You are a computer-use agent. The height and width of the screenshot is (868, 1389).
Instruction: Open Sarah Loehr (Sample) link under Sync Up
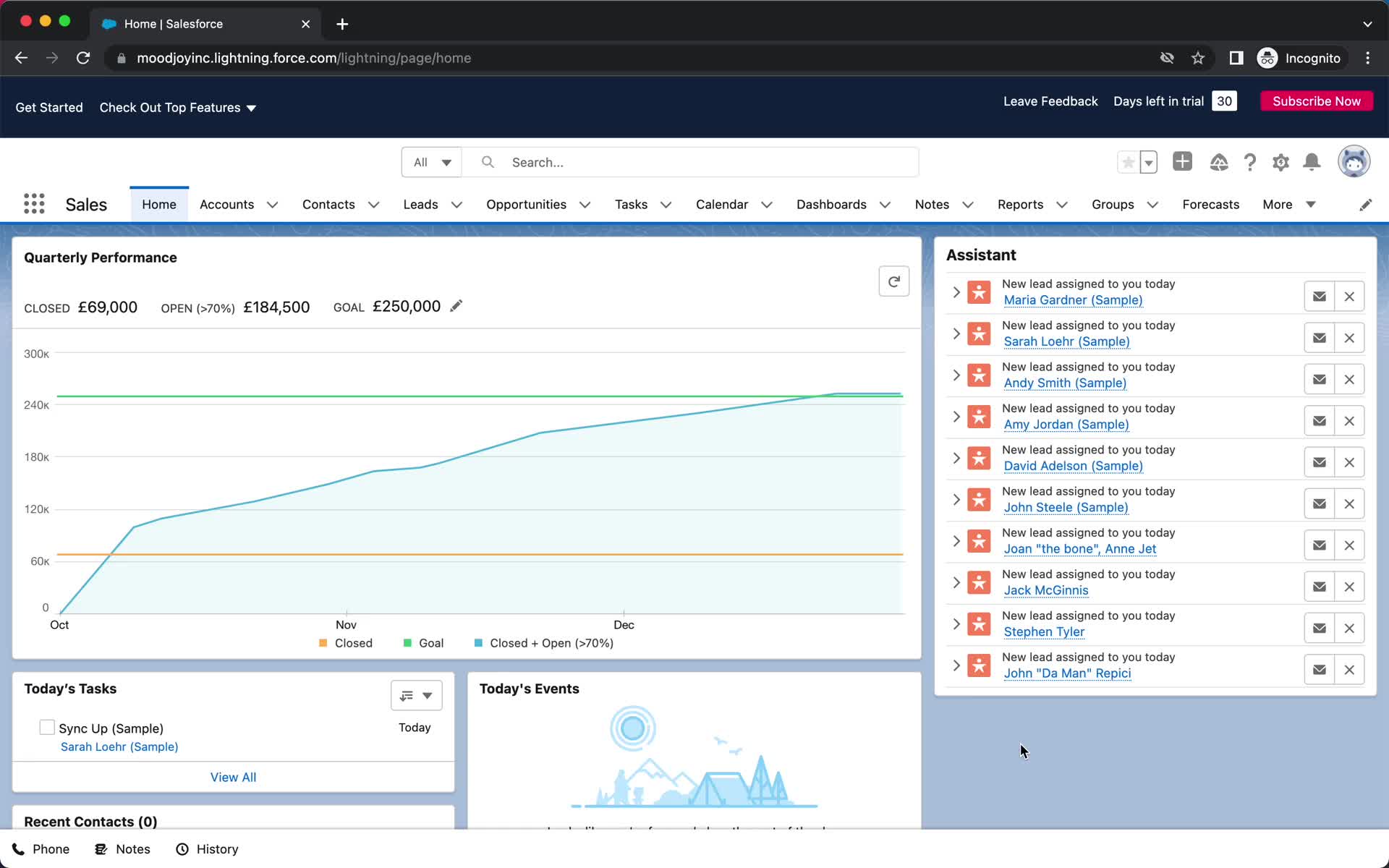point(119,746)
